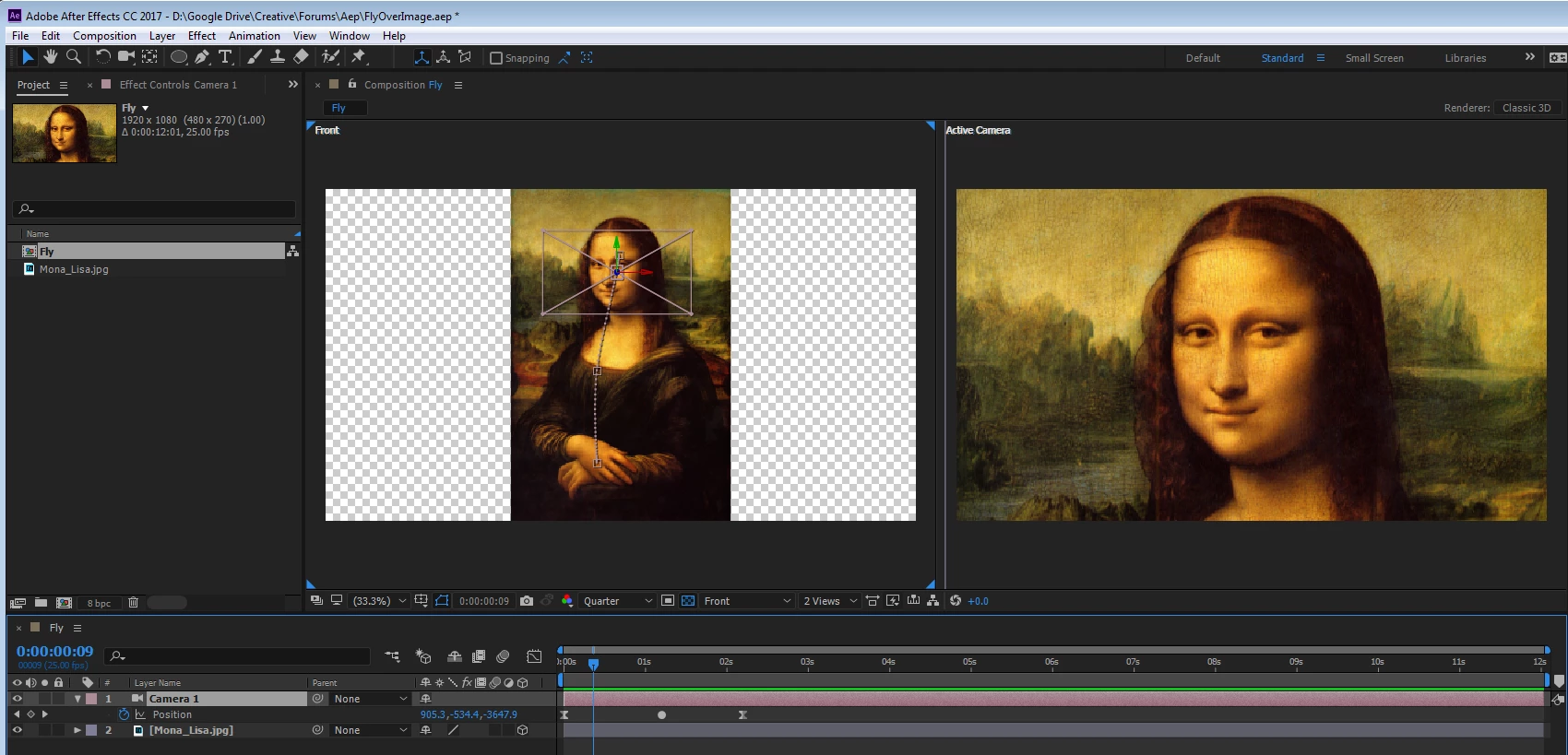This screenshot has width=1568, height=755.
Task: Click the snapshot camera icon in viewer
Action: [527, 601]
